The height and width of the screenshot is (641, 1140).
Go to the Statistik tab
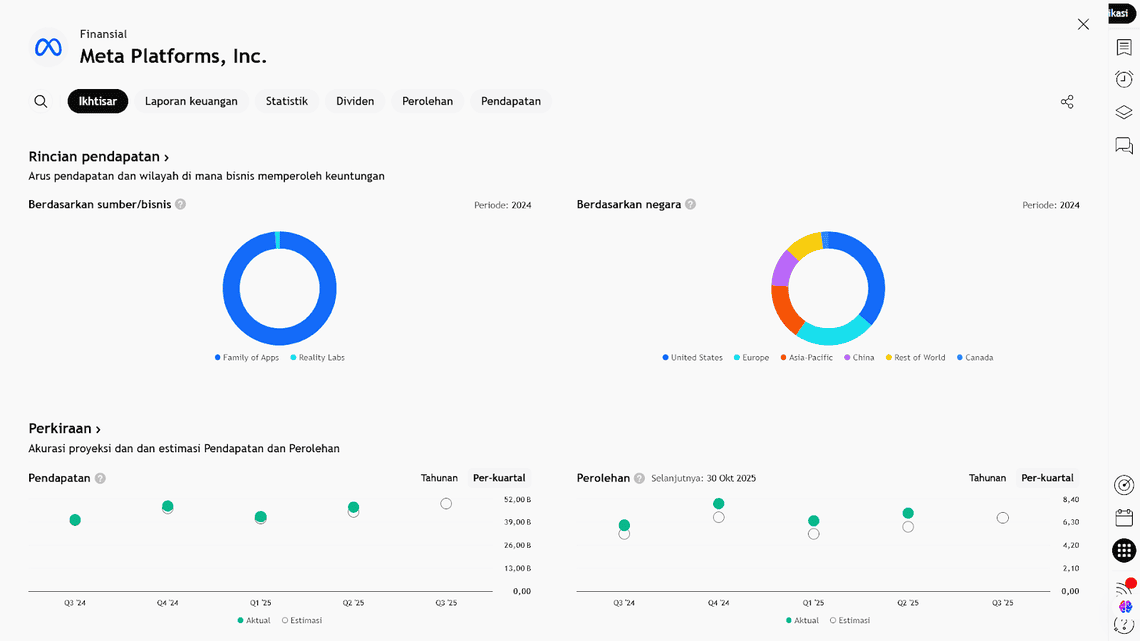(x=286, y=101)
